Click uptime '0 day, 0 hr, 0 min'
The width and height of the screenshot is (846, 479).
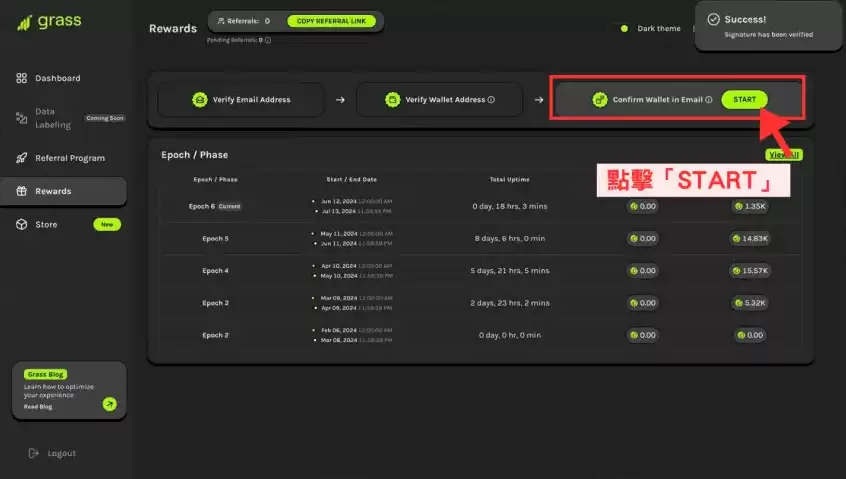coord(510,336)
